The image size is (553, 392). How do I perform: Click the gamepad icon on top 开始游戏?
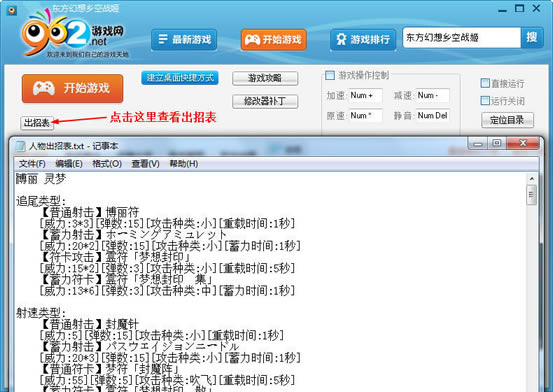click(253, 40)
